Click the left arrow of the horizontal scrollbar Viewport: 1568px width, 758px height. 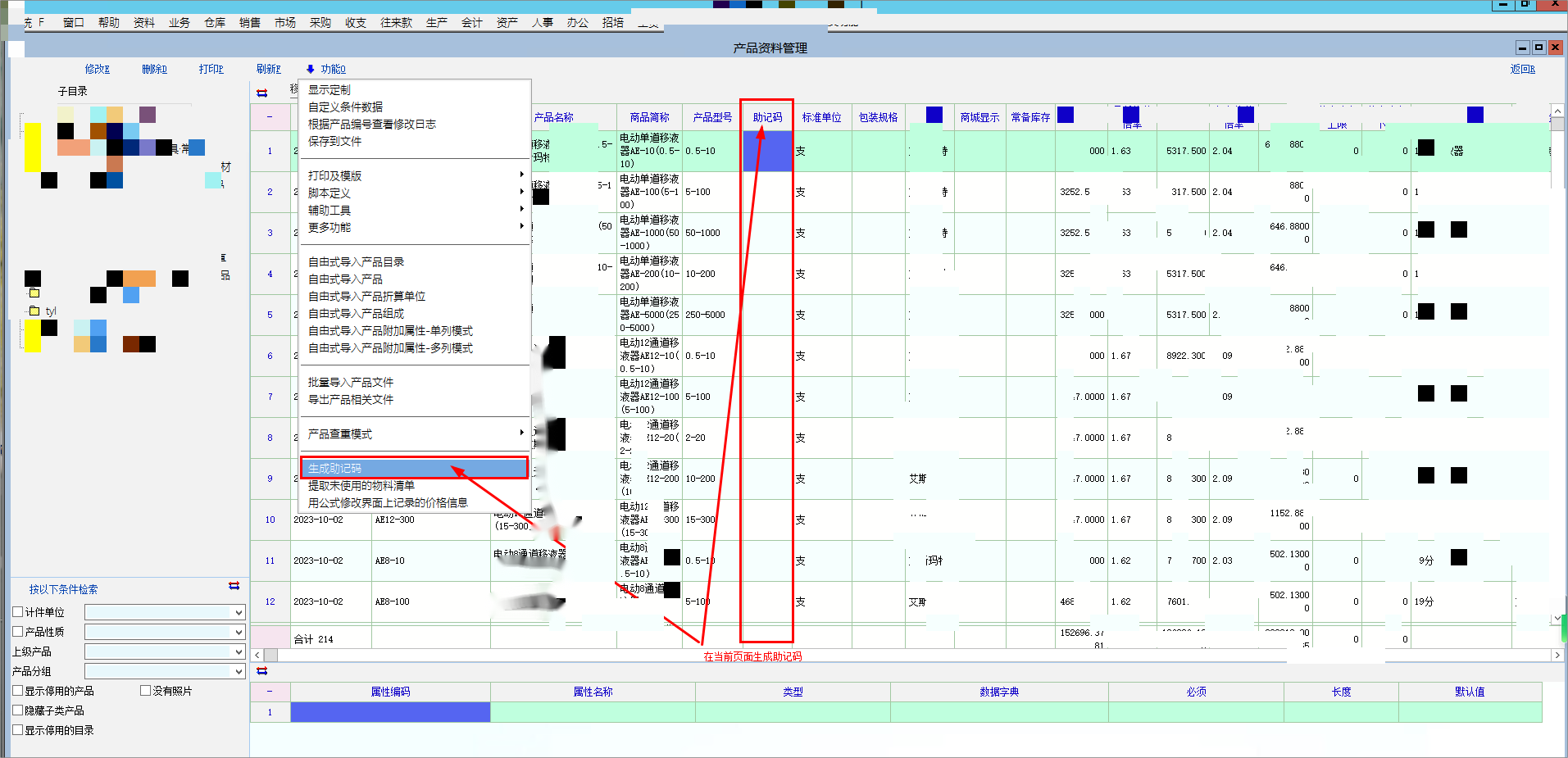[257, 656]
